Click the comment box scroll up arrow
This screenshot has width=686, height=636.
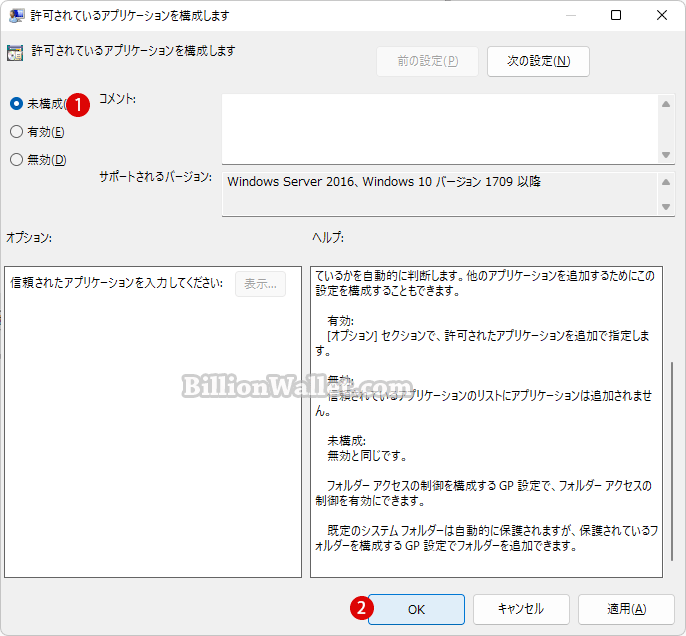(x=666, y=104)
